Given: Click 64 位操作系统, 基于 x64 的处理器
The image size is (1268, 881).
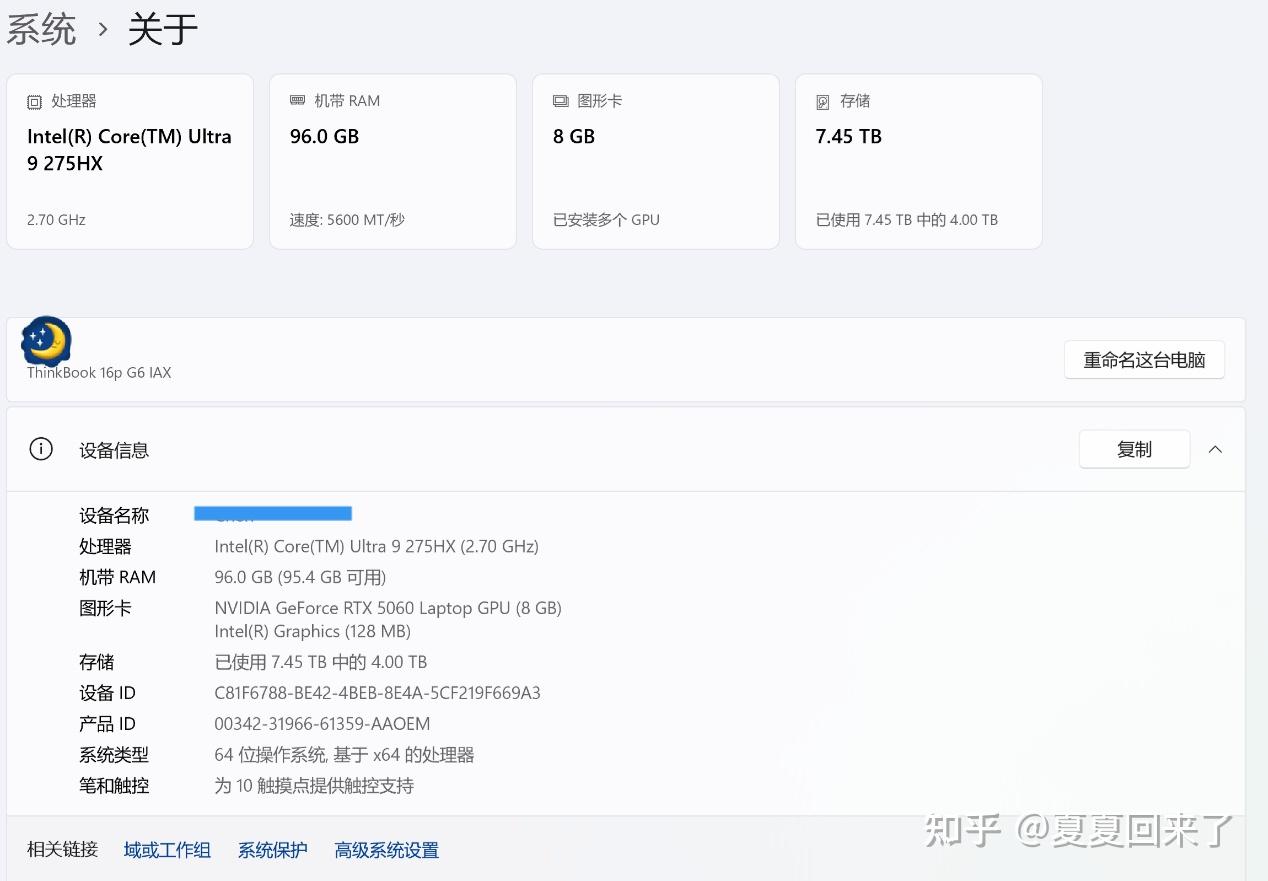Looking at the screenshot, I should pos(345,755).
